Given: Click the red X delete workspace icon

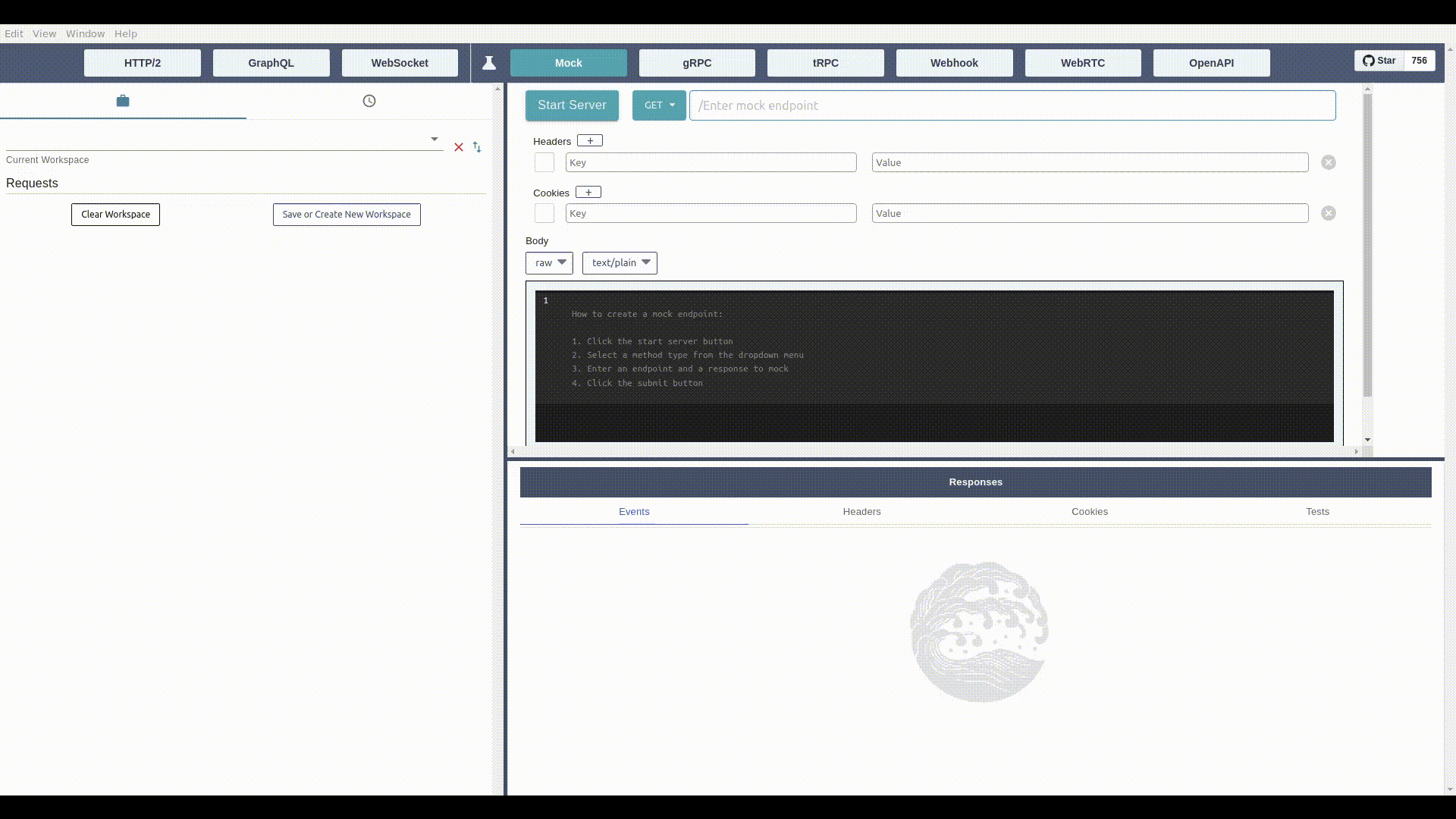Looking at the screenshot, I should click(x=459, y=147).
